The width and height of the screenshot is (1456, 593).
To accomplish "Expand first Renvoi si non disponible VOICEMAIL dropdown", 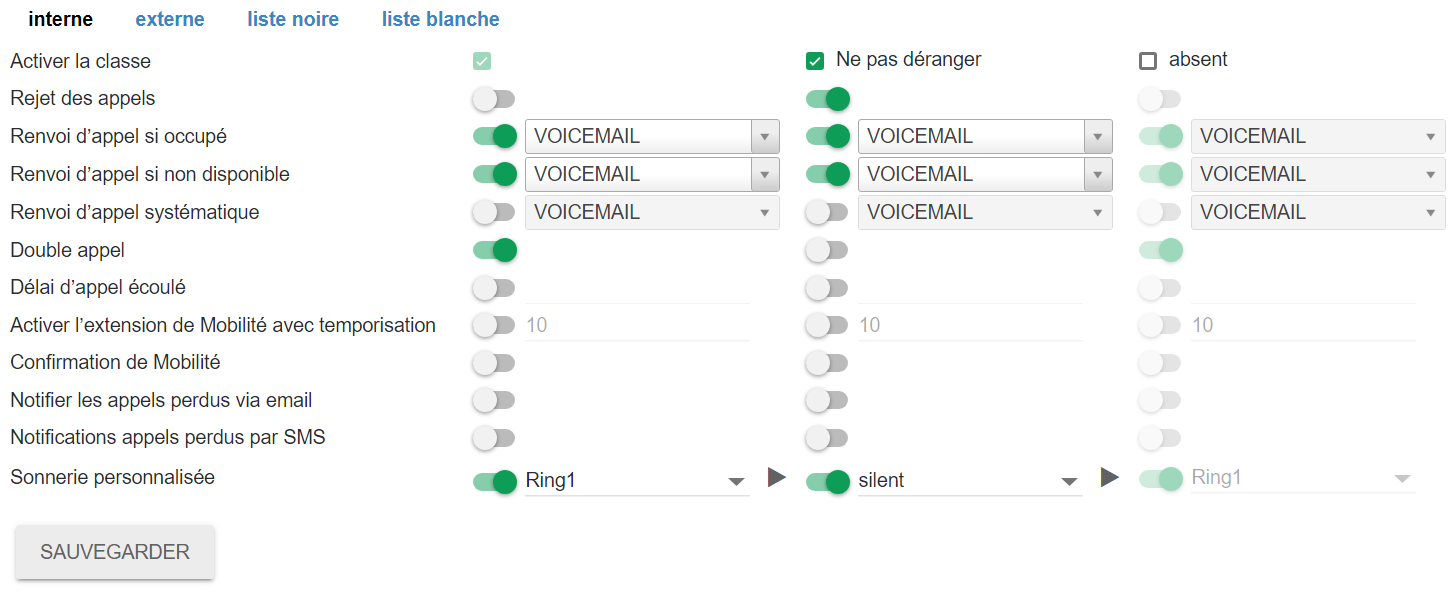I will pos(651,175).
